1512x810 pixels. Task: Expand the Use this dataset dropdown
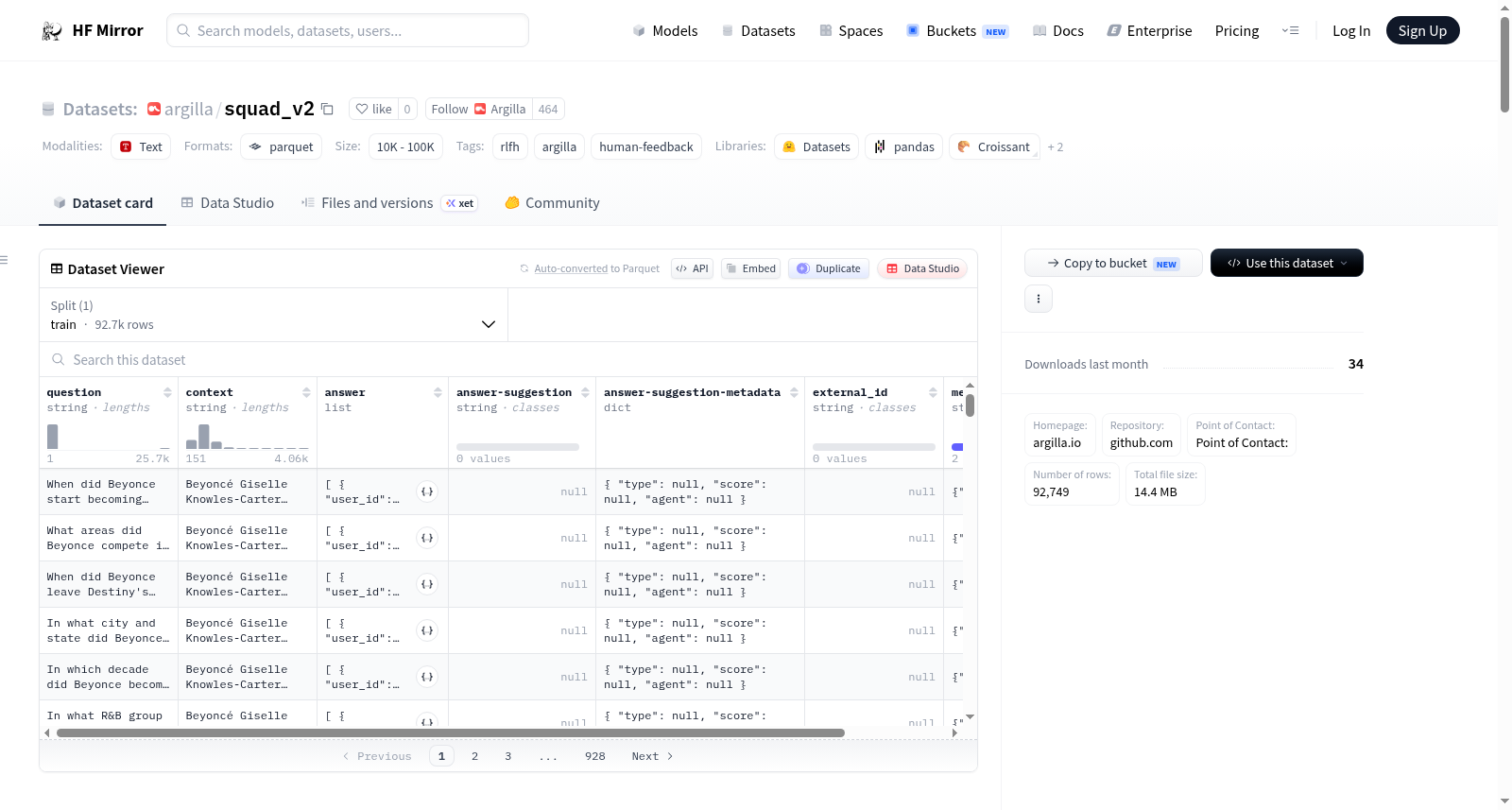[x=1286, y=263]
